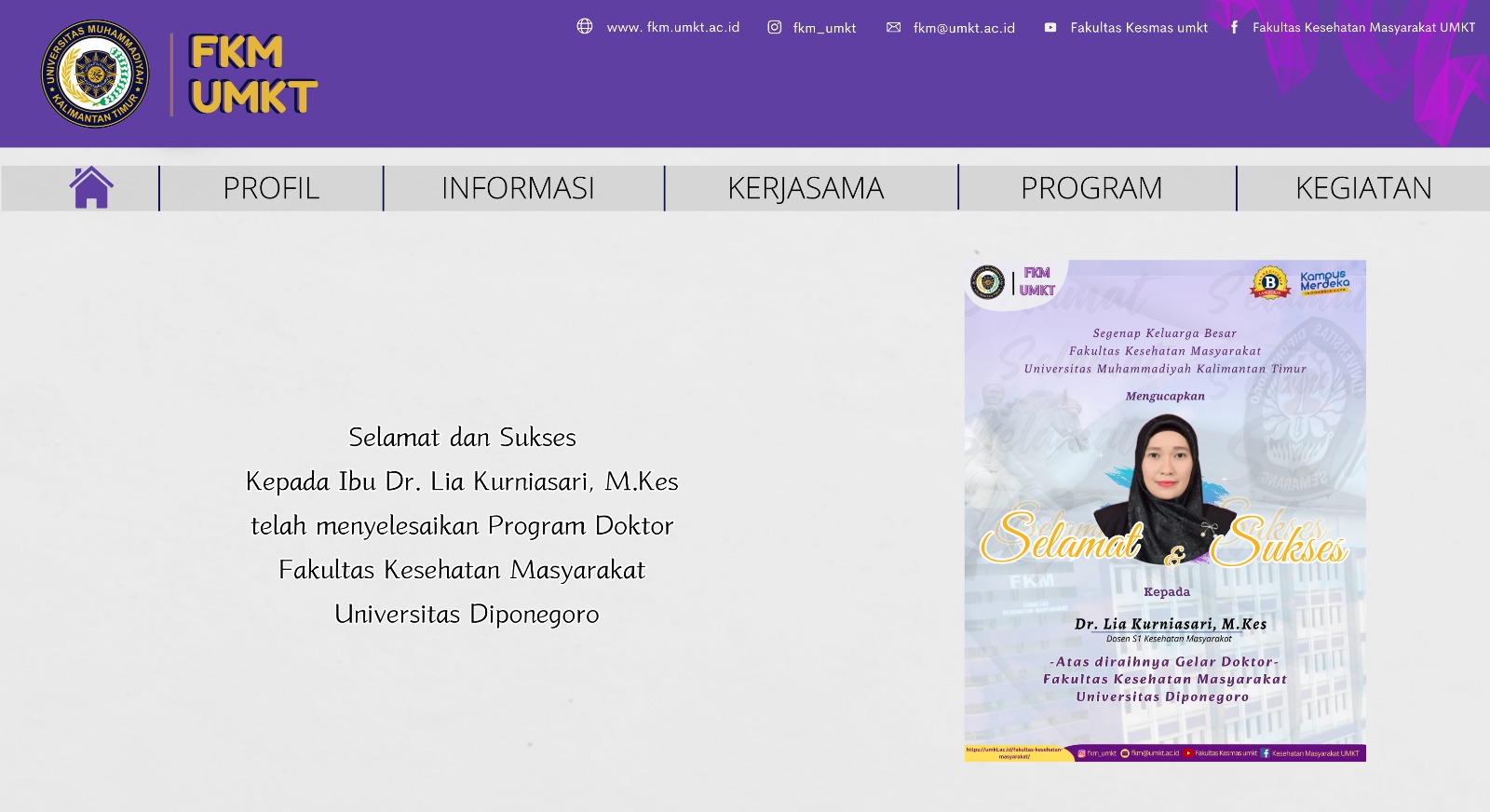
Task: Click 'Fakultas Kesehatan Masyarakat' text in the left paragraph
Action: pos(462,570)
